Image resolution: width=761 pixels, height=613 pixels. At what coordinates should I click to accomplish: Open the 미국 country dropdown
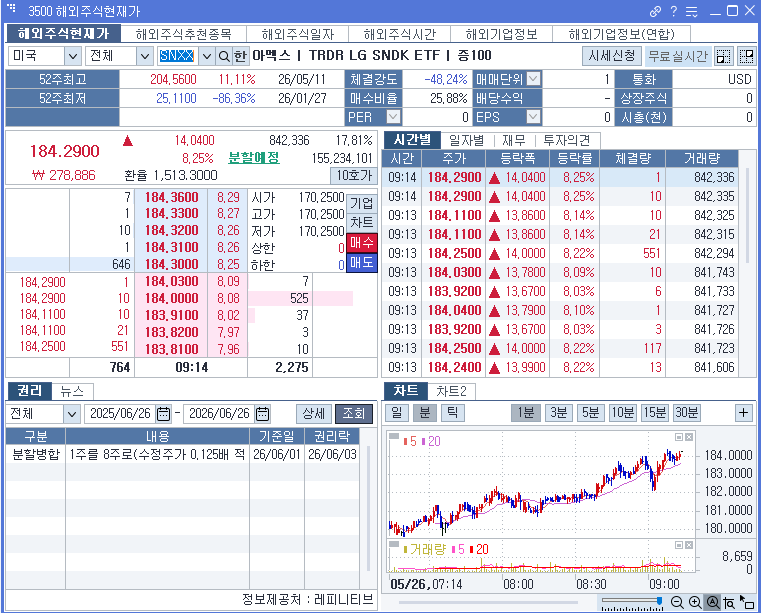pos(72,56)
